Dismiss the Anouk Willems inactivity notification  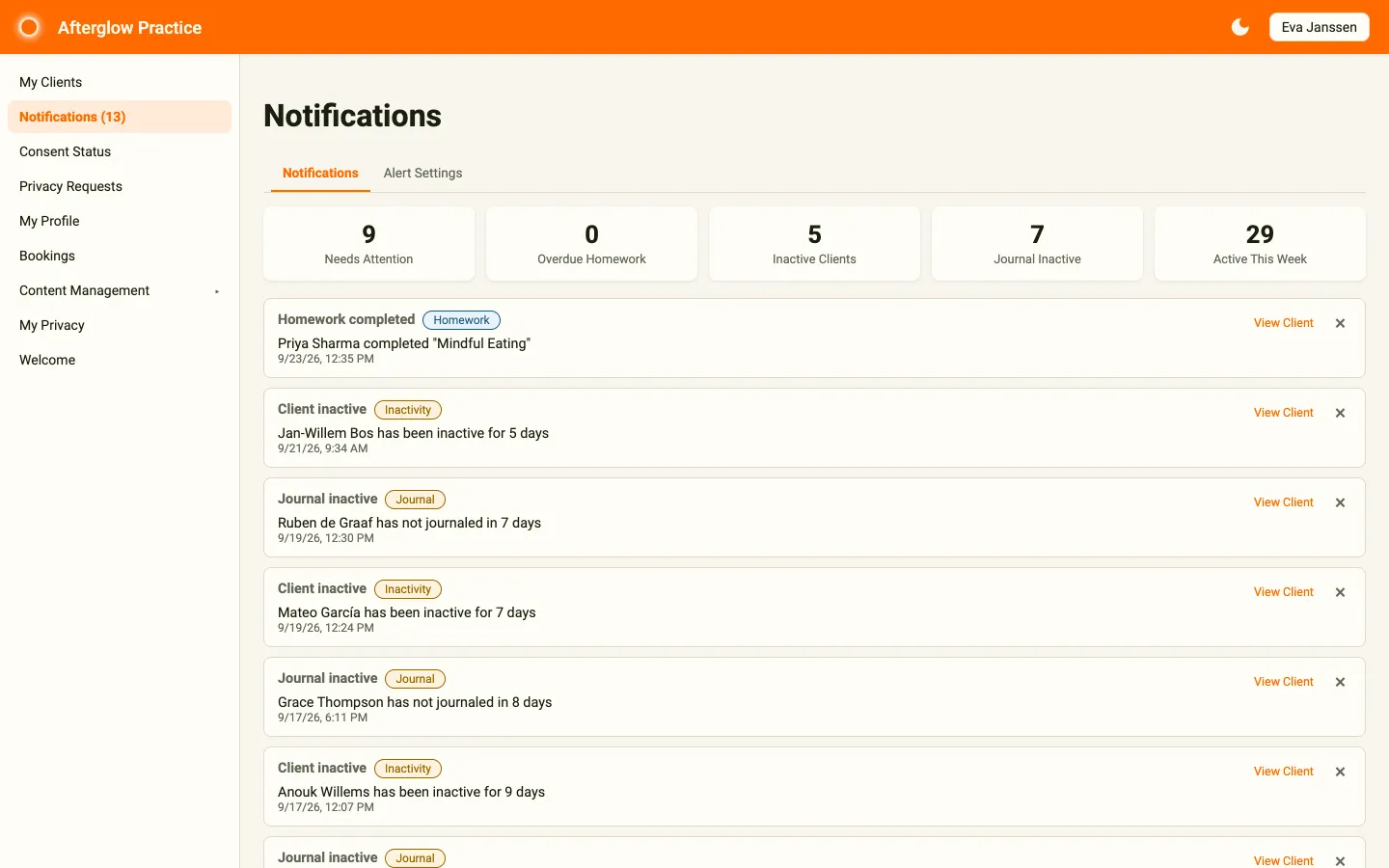pyautogui.click(x=1340, y=772)
